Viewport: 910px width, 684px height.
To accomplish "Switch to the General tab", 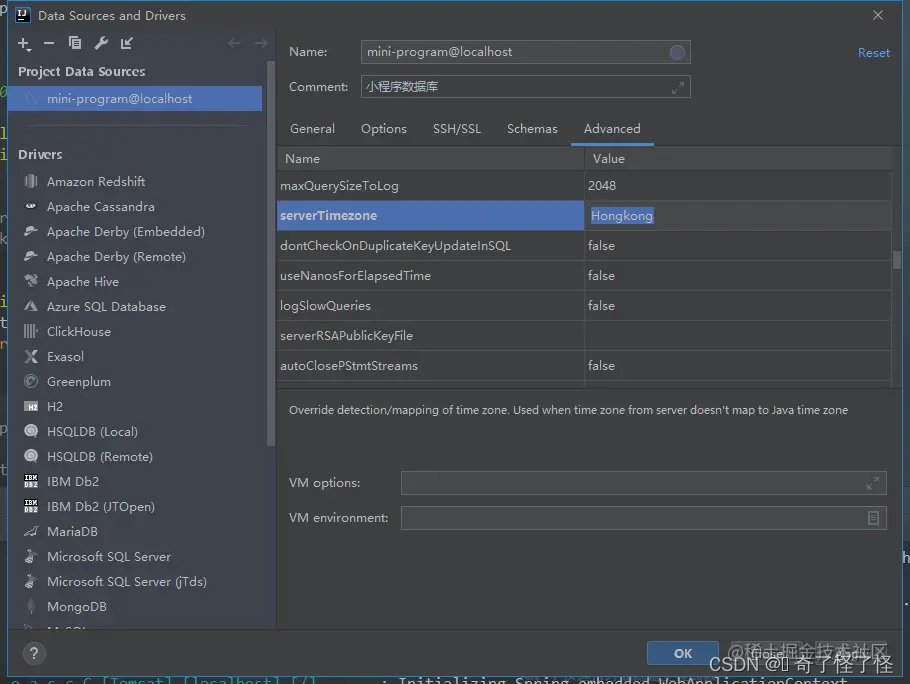I will coord(312,129).
